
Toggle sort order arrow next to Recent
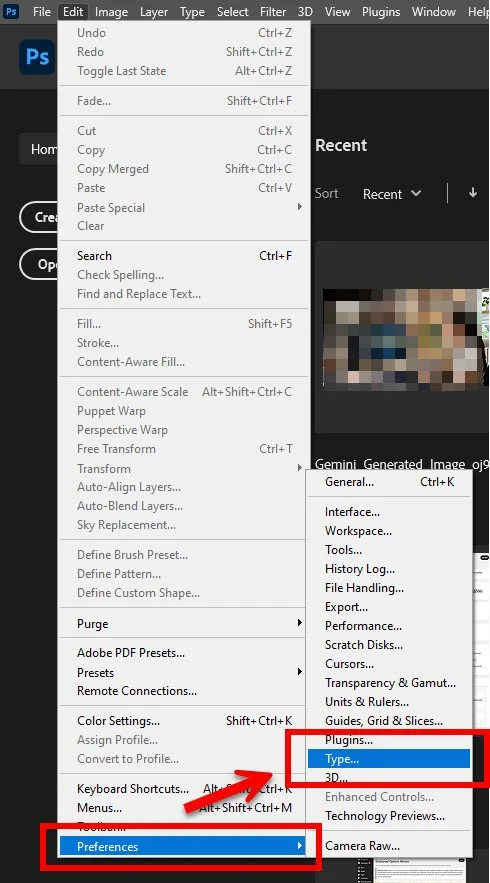(473, 193)
